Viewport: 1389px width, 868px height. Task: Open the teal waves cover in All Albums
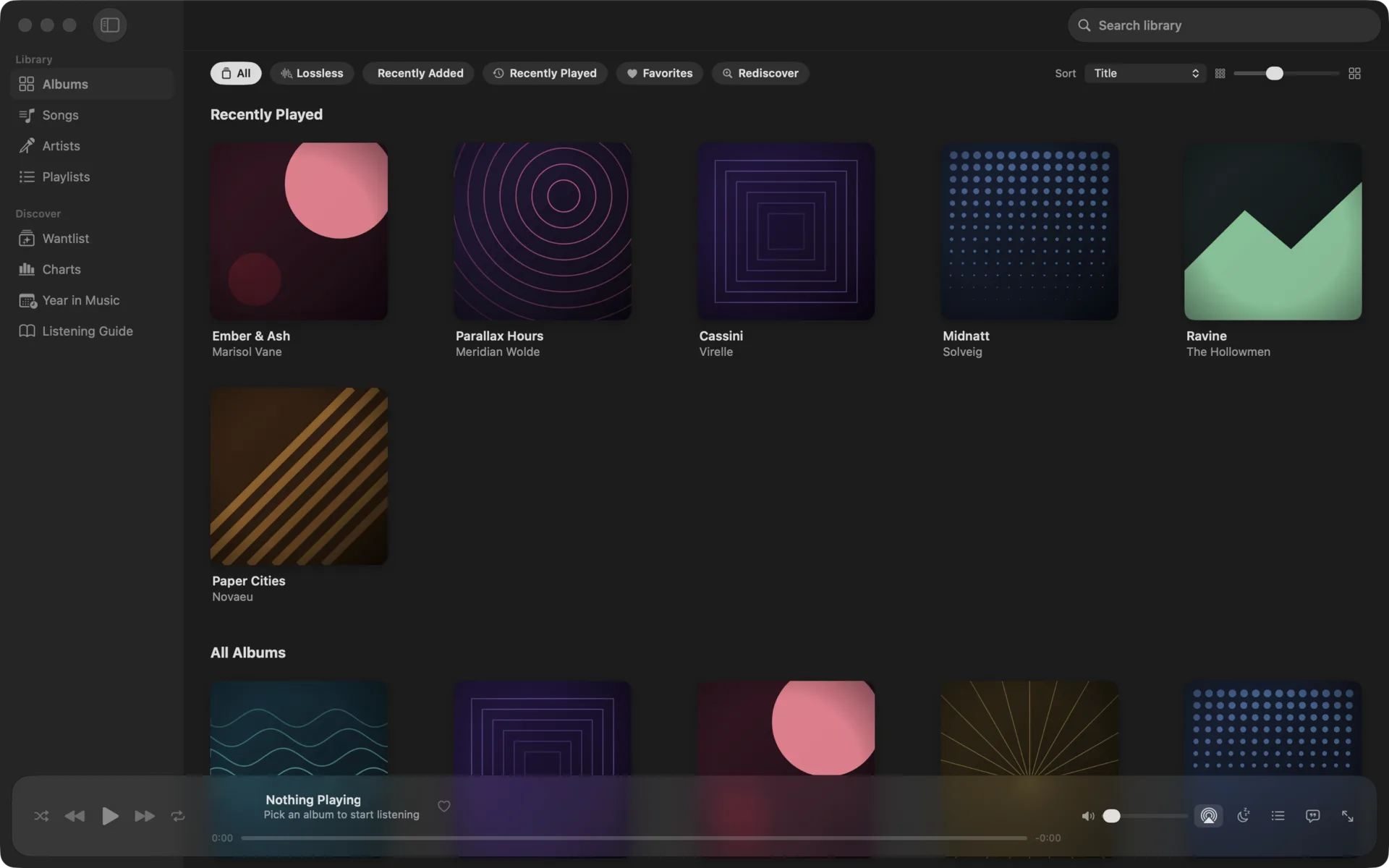point(299,728)
